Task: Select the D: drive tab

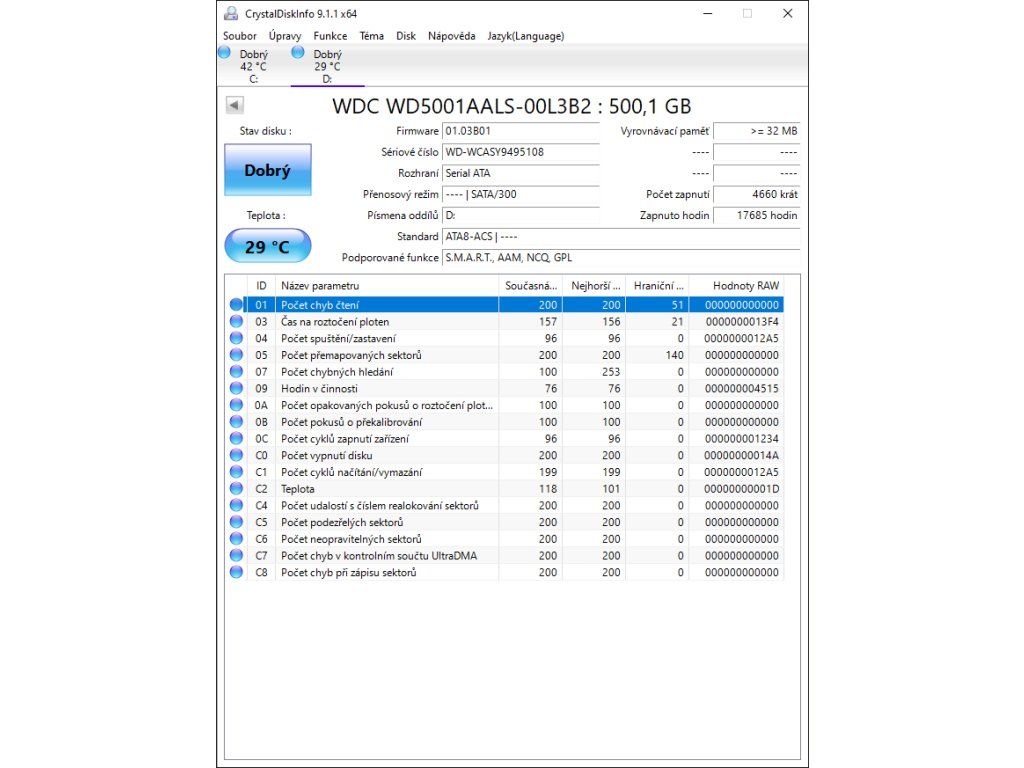Action: 327,66
